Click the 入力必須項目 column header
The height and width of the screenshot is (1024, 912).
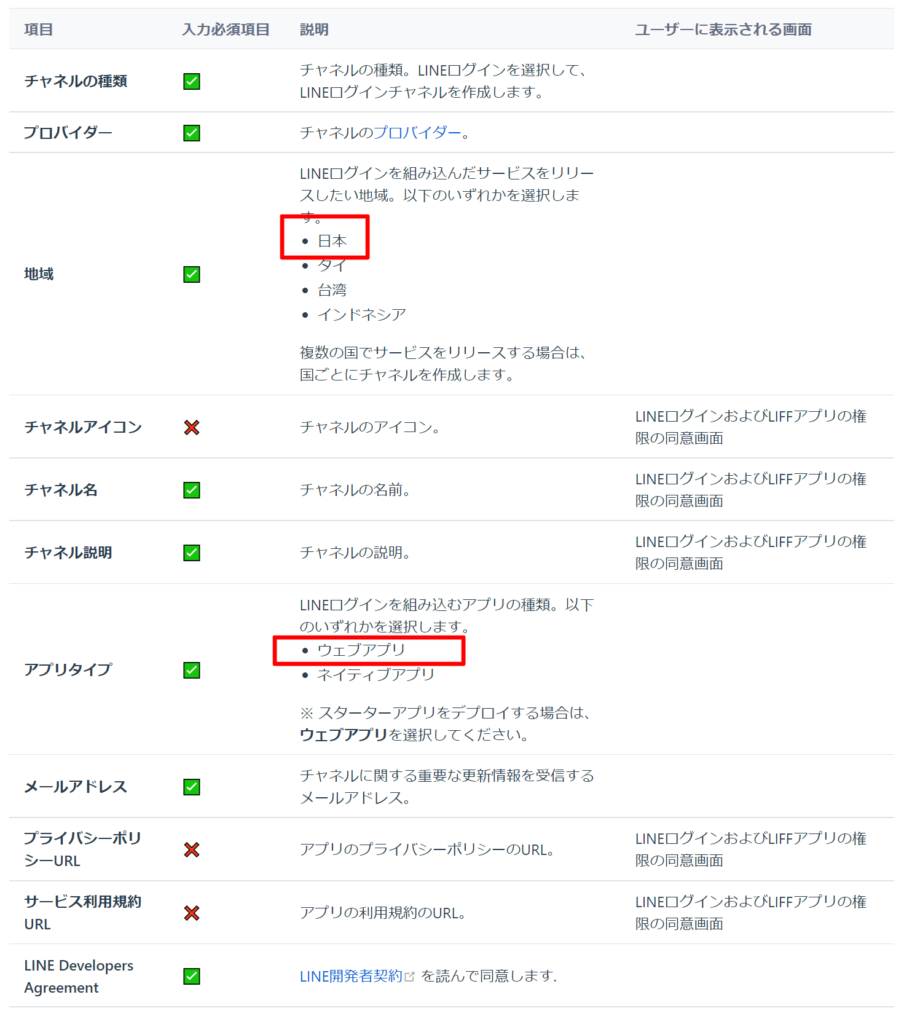click(x=226, y=30)
